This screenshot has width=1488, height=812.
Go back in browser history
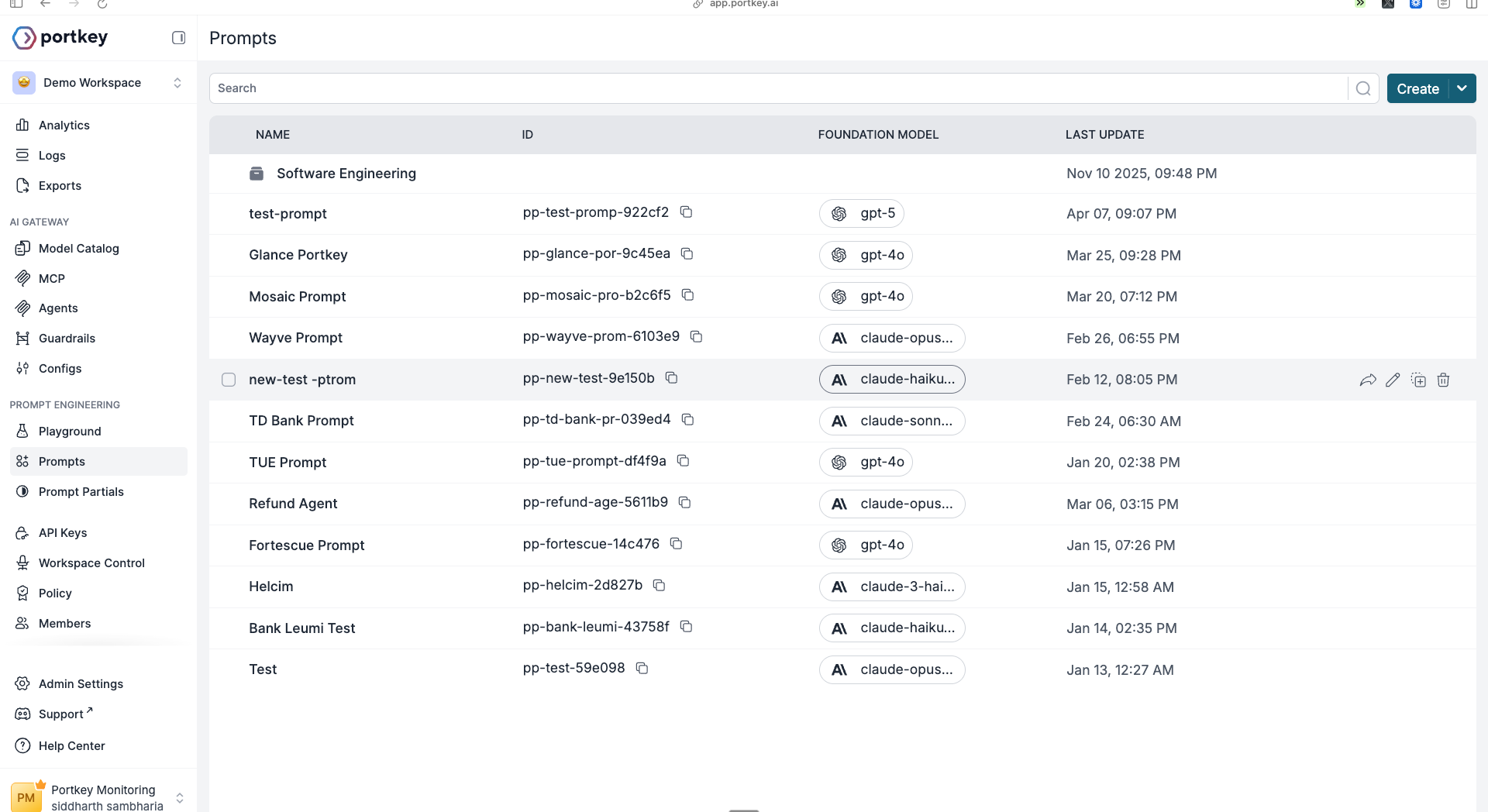pos(45,4)
